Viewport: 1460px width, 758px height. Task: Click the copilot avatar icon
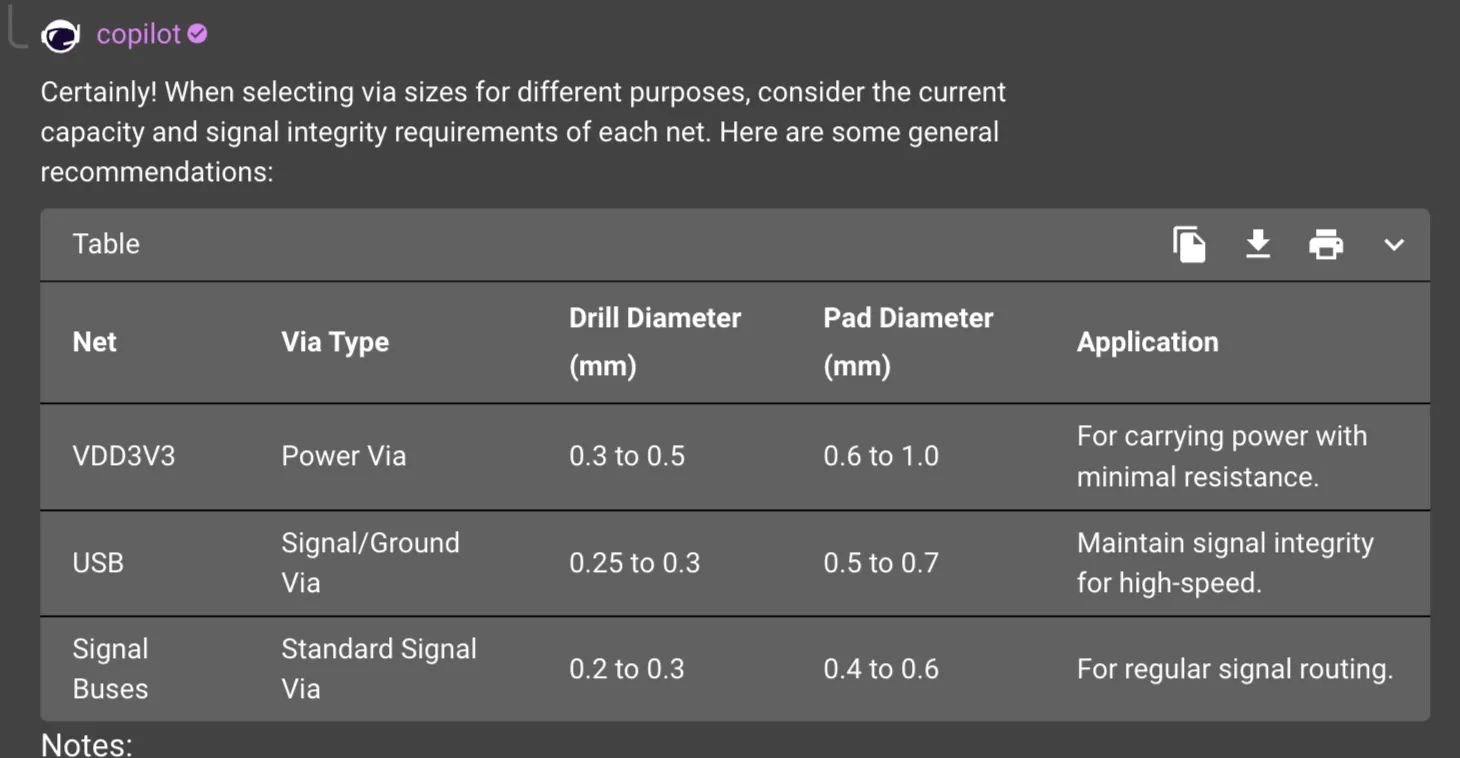click(x=60, y=36)
